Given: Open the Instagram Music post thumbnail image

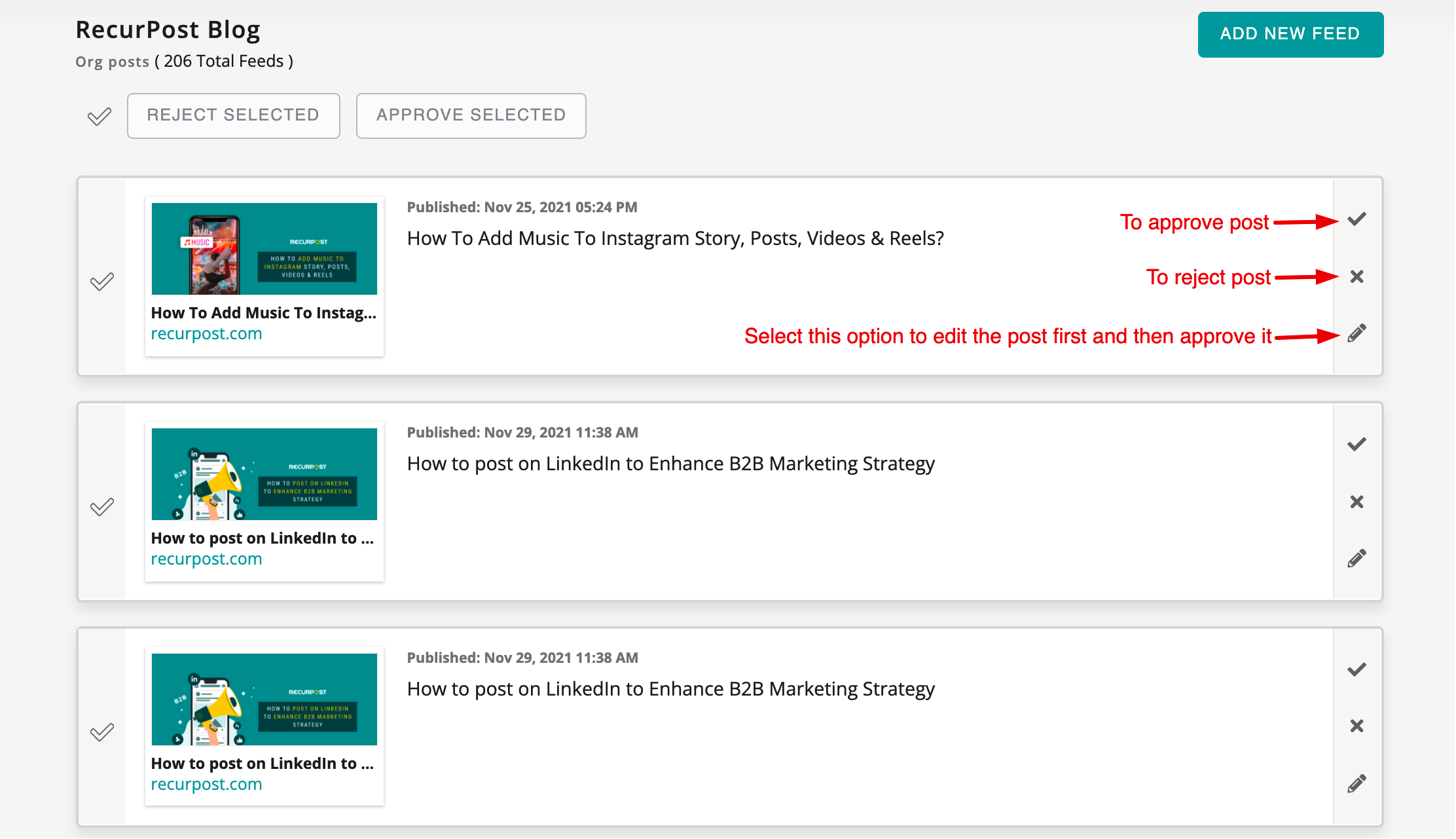Looking at the screenshot, I should click(264, 249).
